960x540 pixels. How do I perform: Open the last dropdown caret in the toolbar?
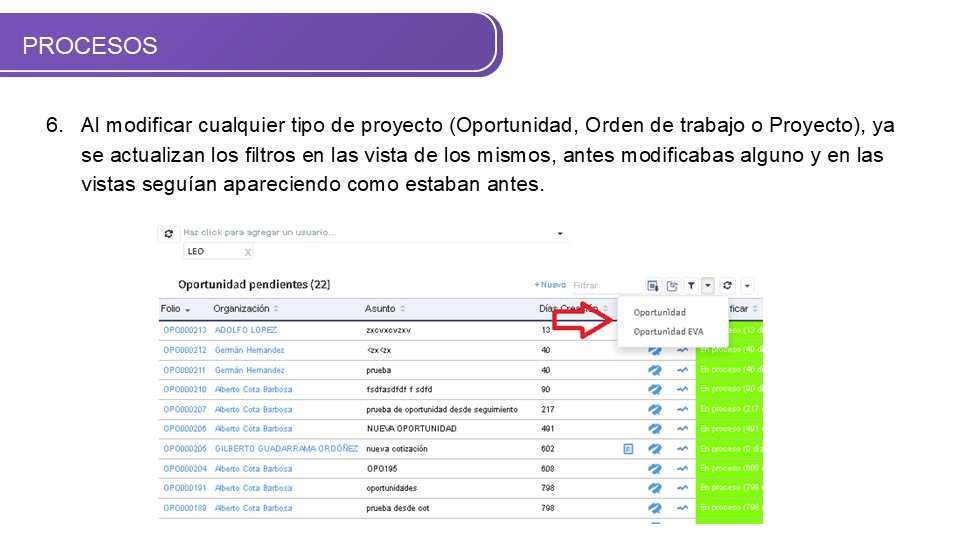[747, 286]
